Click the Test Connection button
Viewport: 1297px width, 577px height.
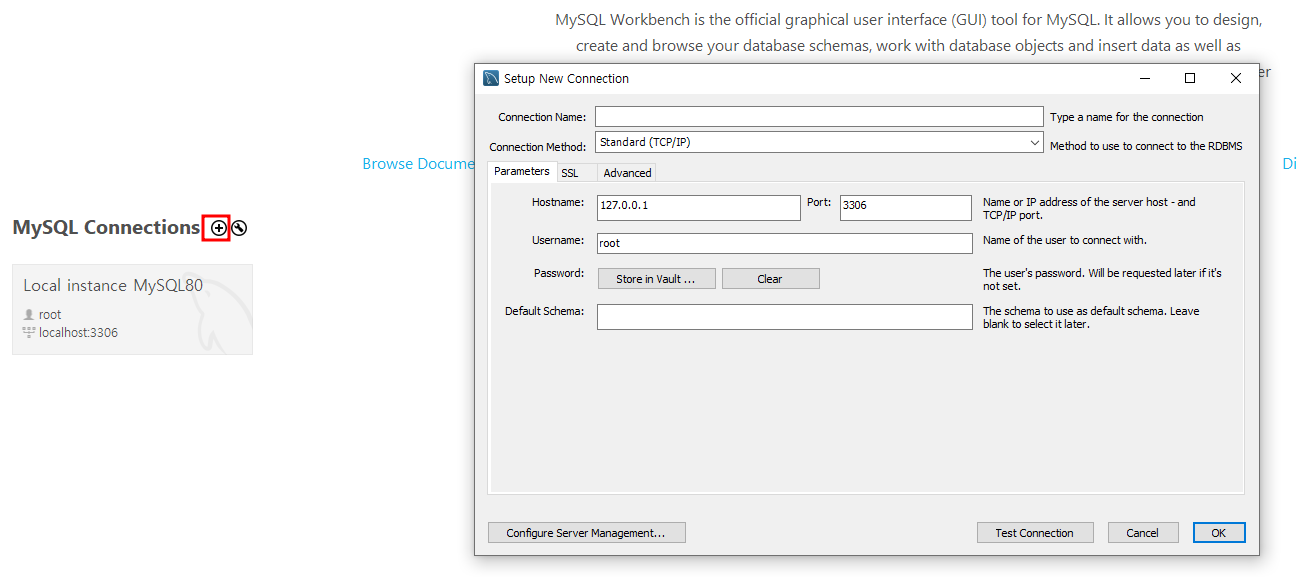coord(1035,533)
